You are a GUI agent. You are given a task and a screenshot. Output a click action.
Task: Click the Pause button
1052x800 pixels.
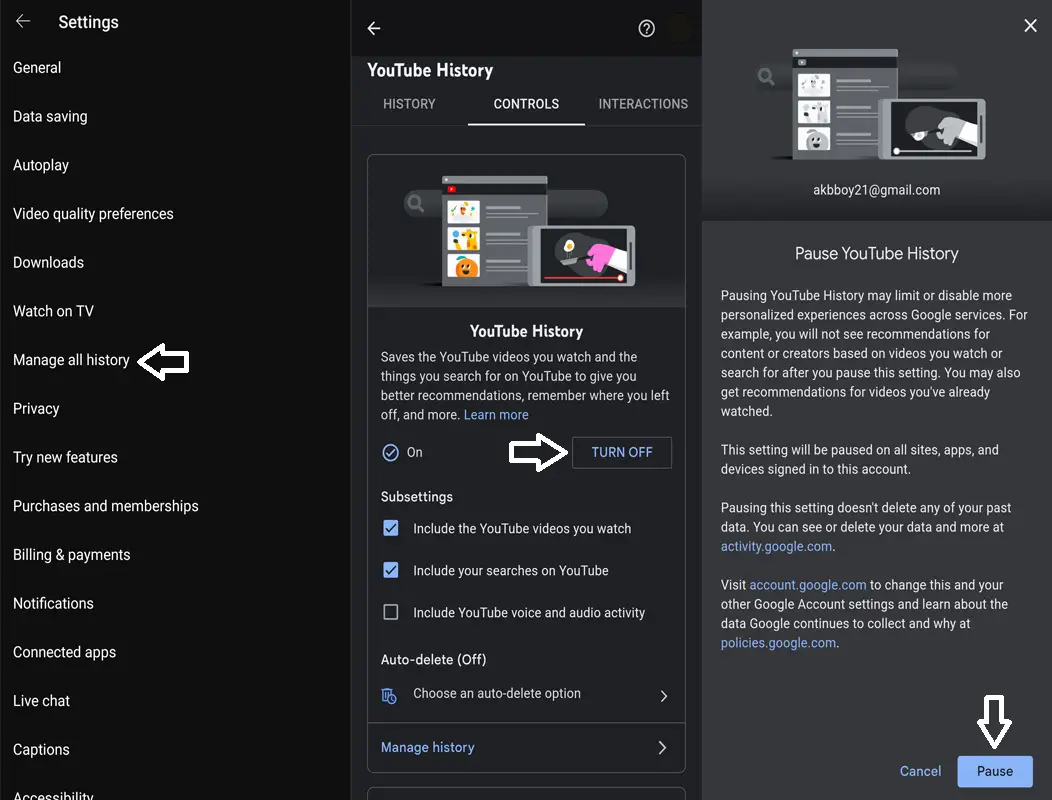994,771
